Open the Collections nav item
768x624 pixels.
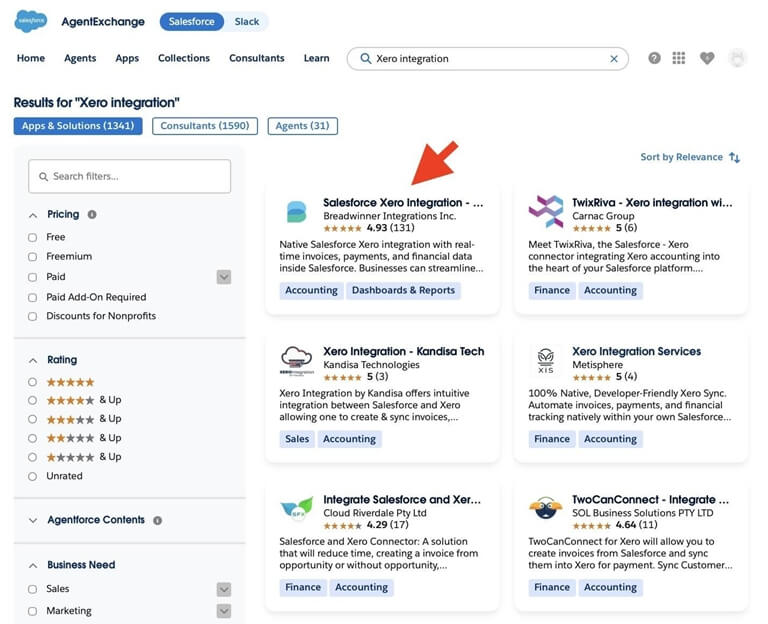(184, 58)
